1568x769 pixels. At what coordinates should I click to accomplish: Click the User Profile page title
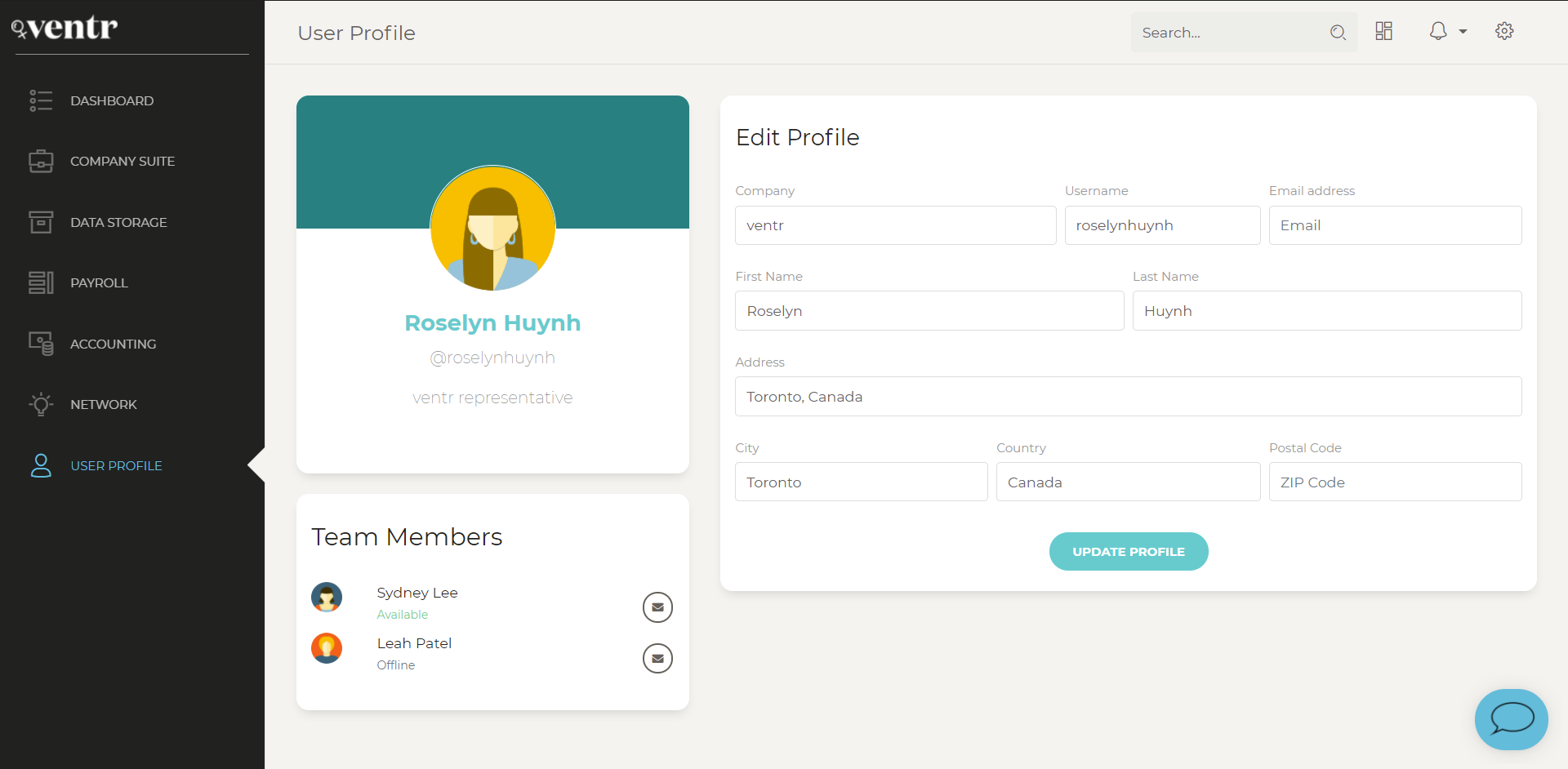click(x=357, y=33)
